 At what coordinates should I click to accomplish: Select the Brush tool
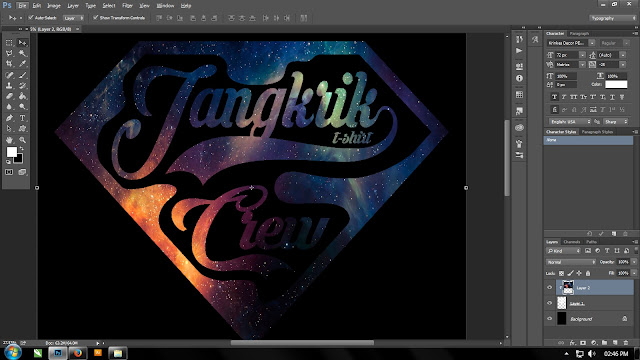(x=22, y=75)
